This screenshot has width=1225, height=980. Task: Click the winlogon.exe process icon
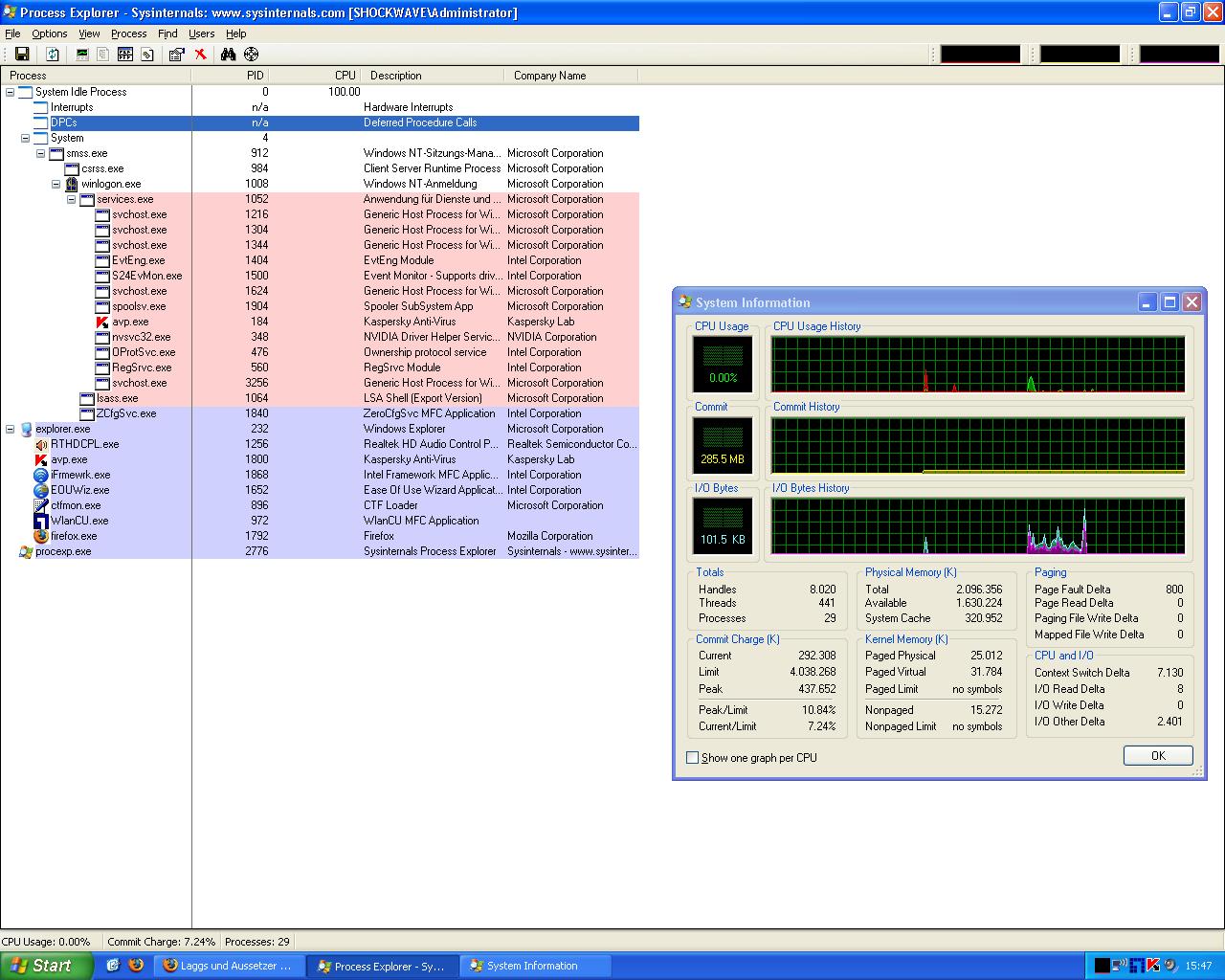point(72,184)
